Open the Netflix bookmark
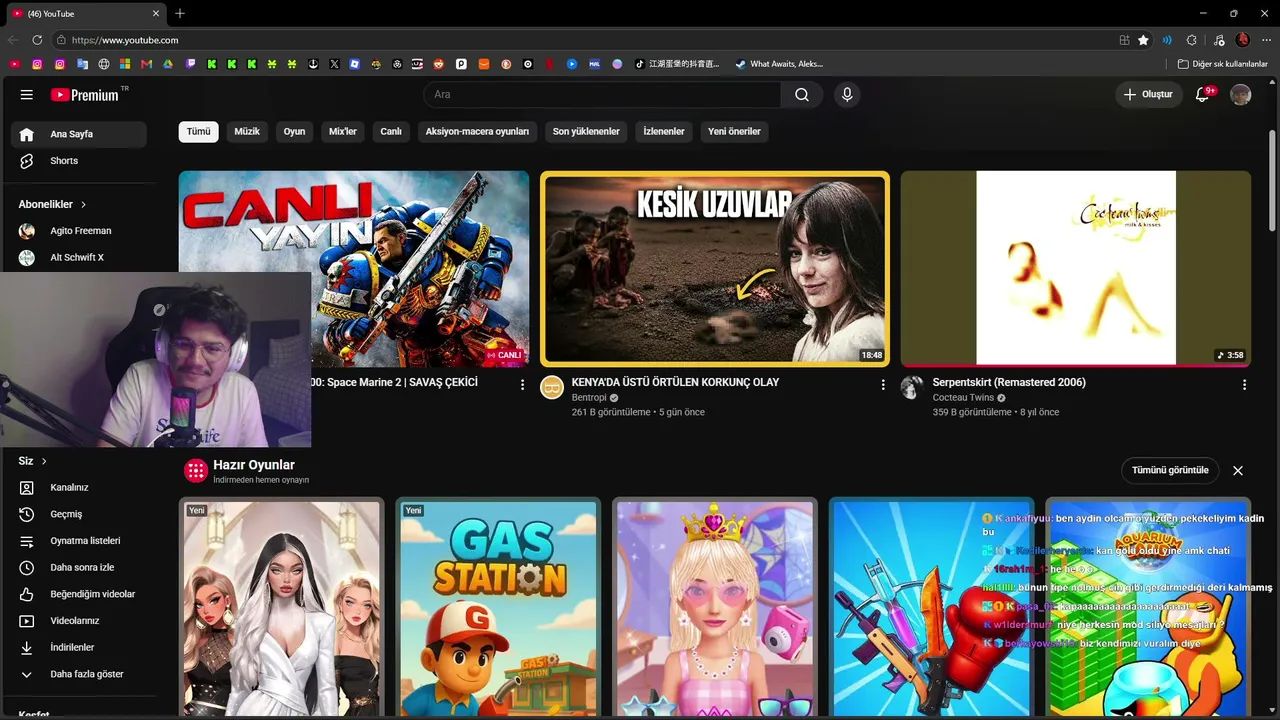 pyautogui.click(x=550, y=64)
